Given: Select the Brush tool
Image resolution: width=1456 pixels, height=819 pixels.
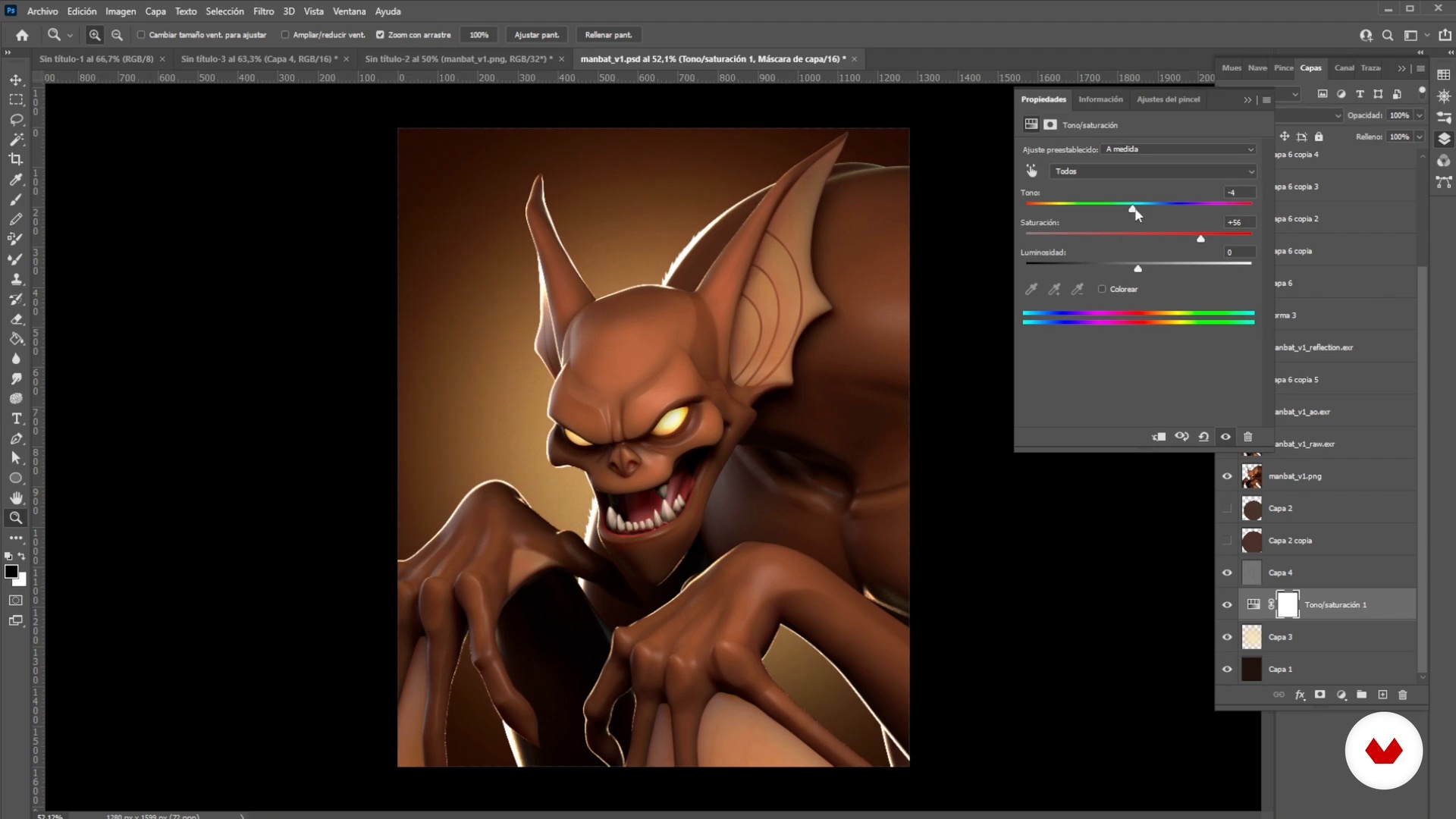Looking at the screenshot, I should tap(16, 199).
